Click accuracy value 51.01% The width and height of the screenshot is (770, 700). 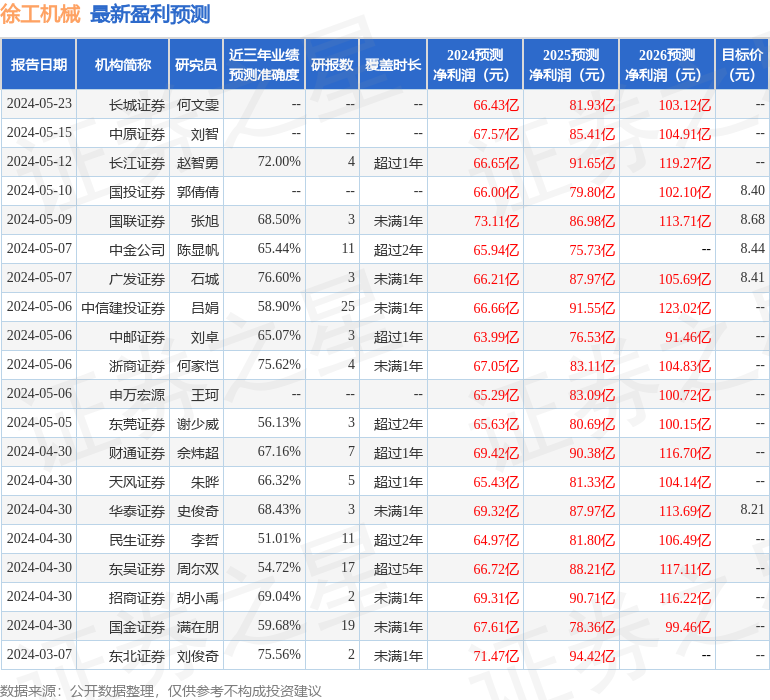pos(279,538)
